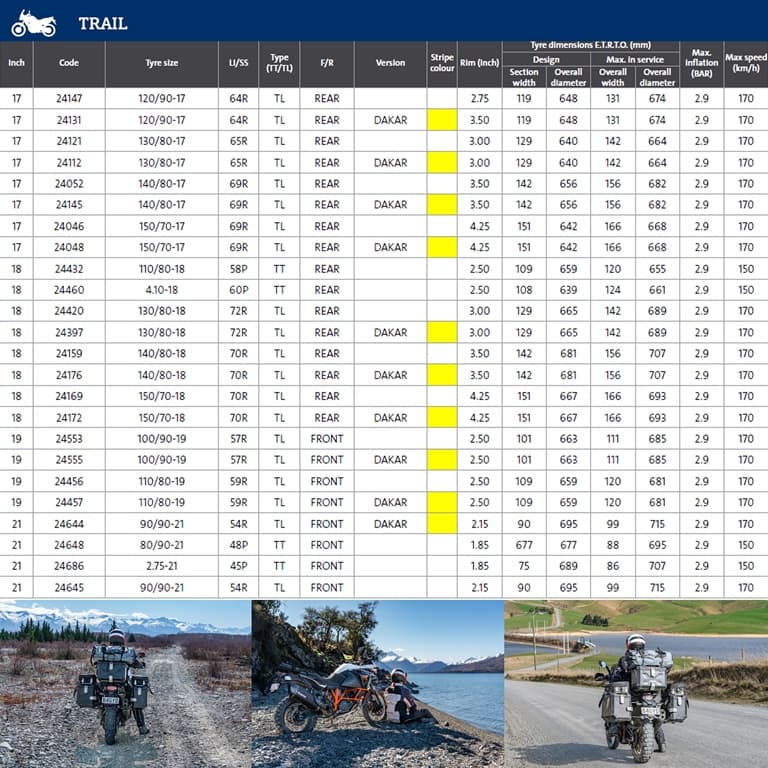768x768 pixels.
Task: Select code 24121 cell
Action: coord(69,141)
